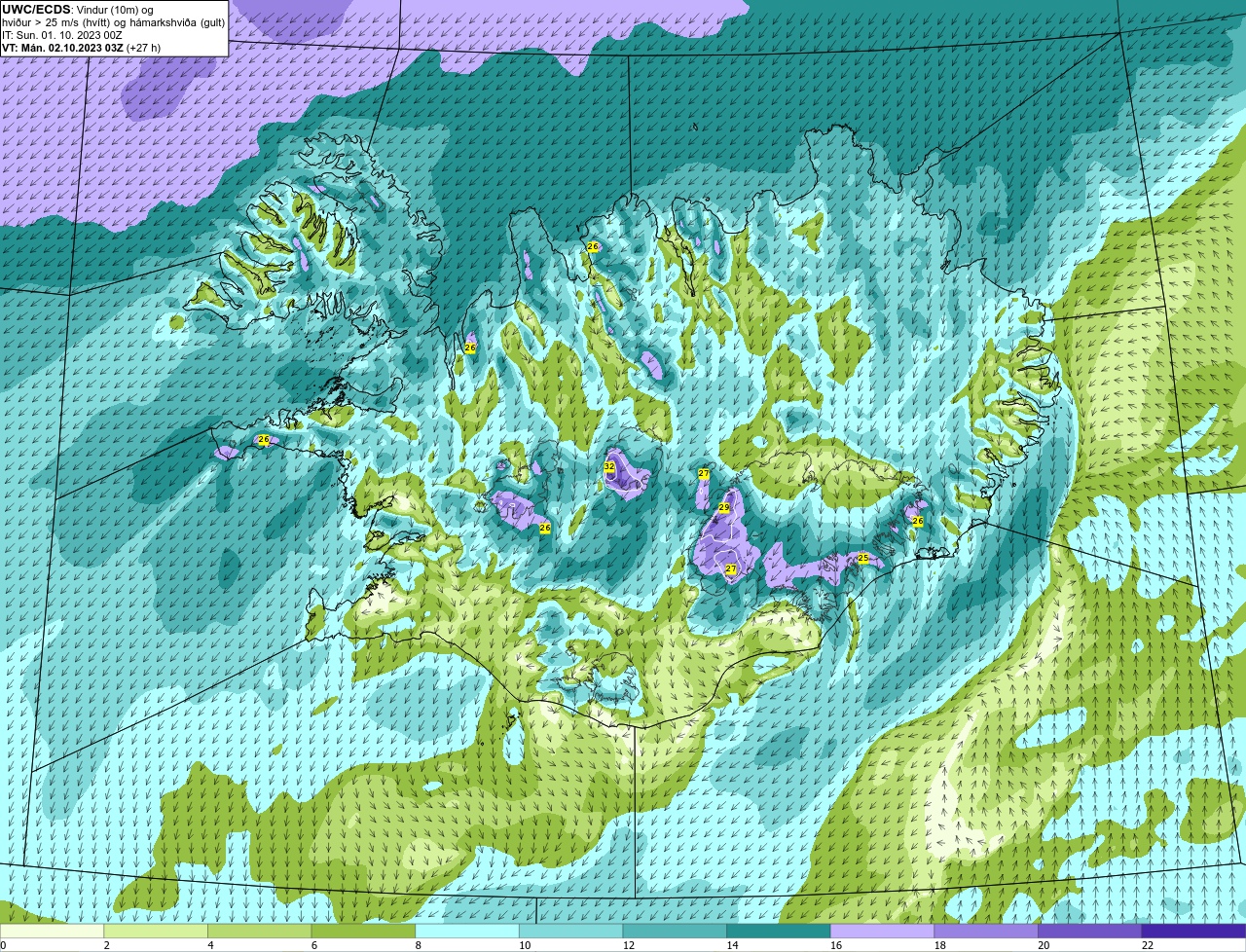The width and height of the screenshot is (1246, 952).
Task: Click the 8–10 m/s light cyan legend swatch
Action: [x=468, y=932]
